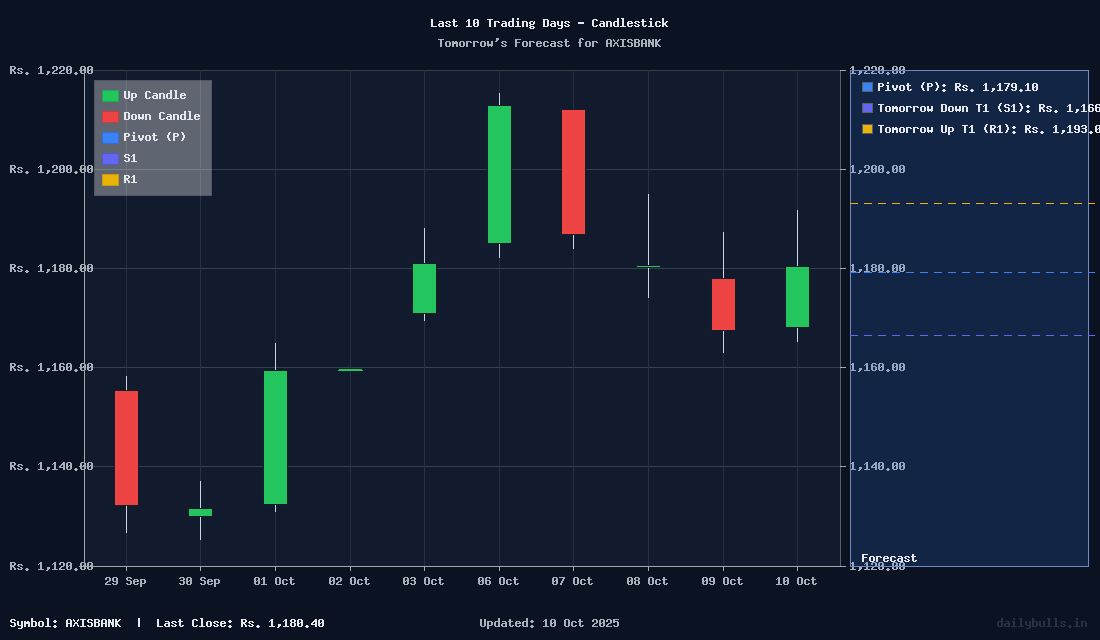Click the Tomorrow Up T1 (R1) forecast marker

(x=867, y=129)
